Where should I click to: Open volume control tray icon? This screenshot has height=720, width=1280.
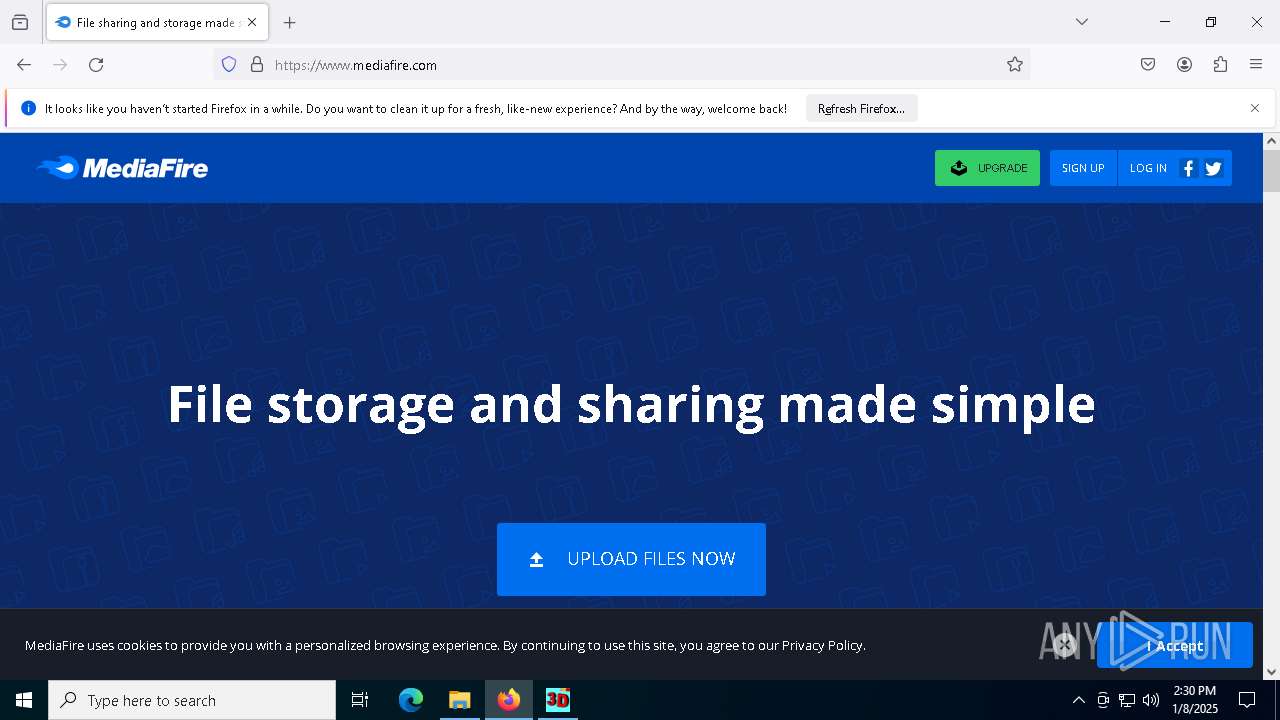[1151, 700]
